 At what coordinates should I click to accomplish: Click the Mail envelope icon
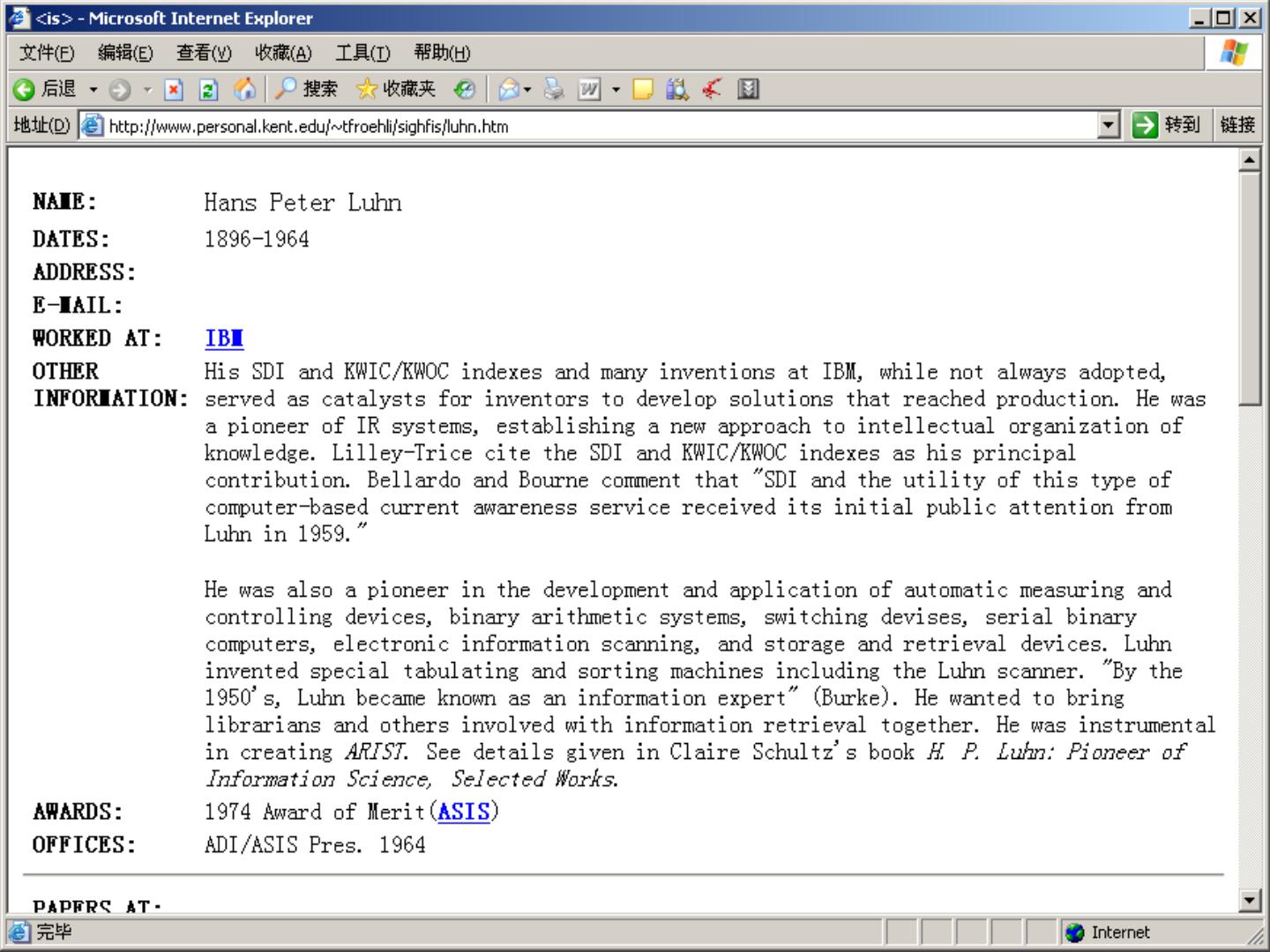[509, 89]
